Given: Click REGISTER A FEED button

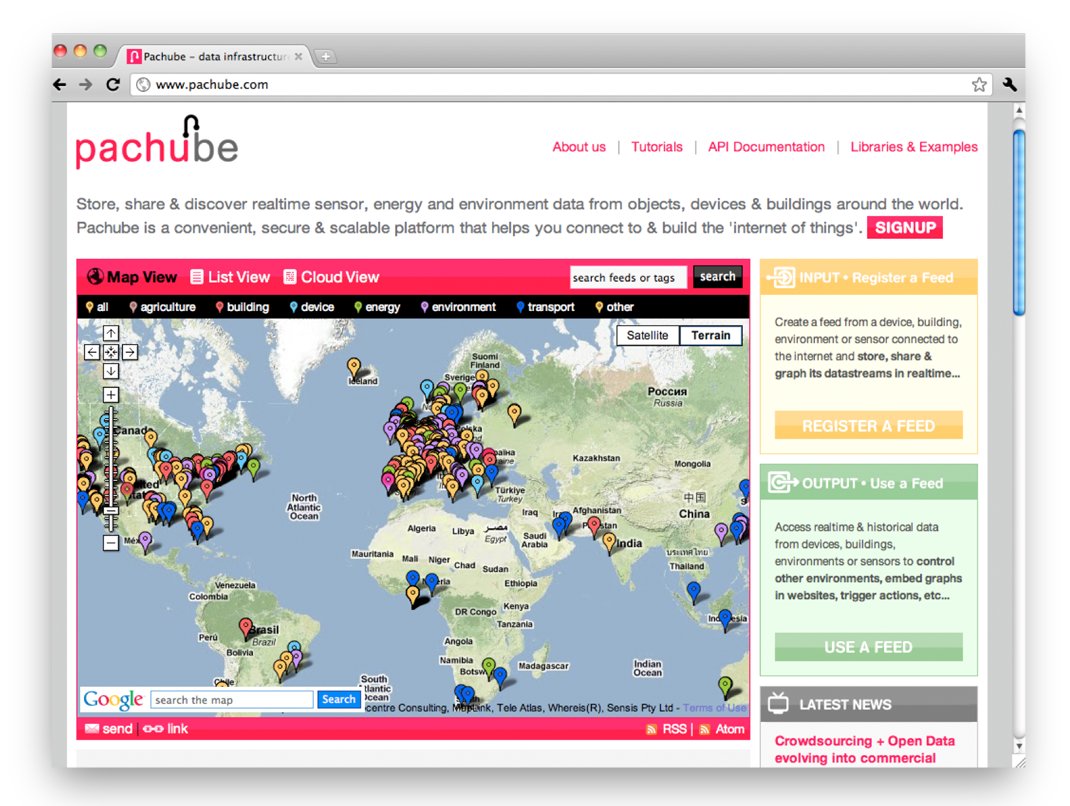Looking at the screenshot, I should coord(868,425).
